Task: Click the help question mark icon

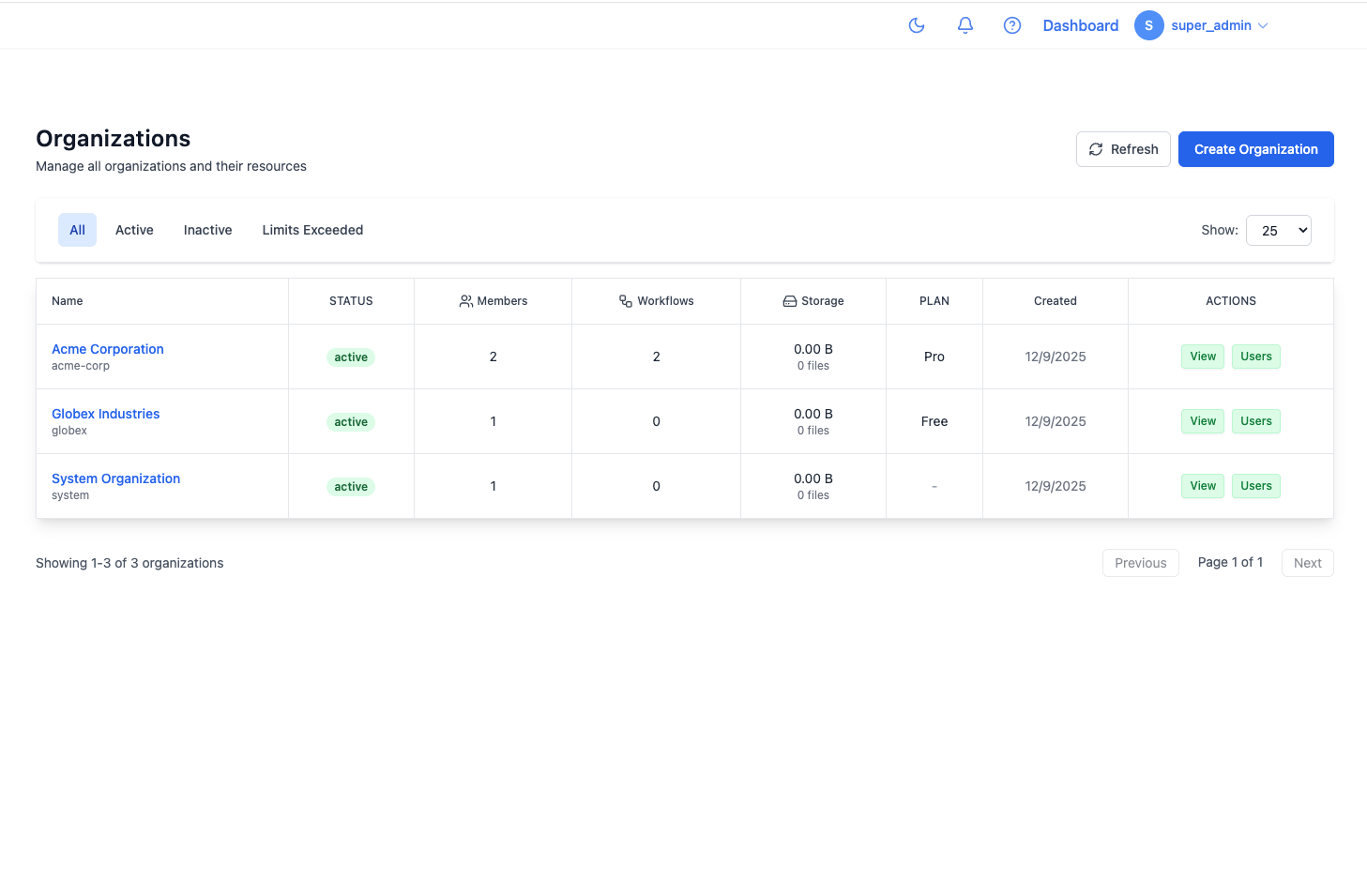Action: pos(1011,25)
